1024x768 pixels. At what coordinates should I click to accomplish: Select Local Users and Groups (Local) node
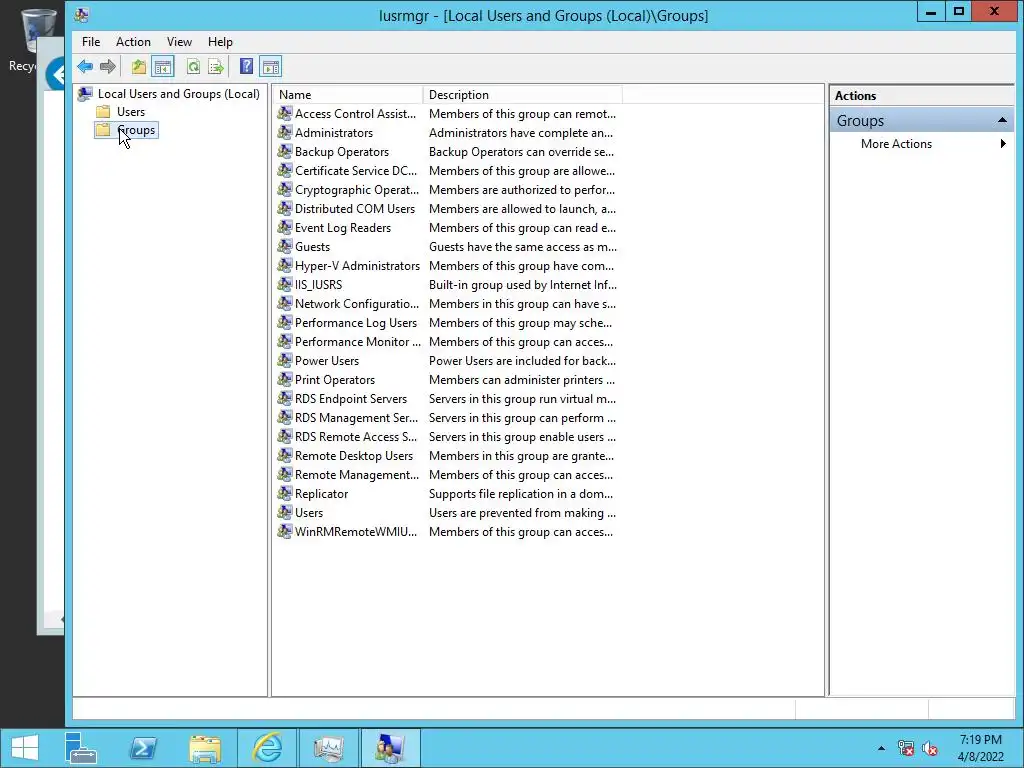pyautogui.click(x=178, y=94)
